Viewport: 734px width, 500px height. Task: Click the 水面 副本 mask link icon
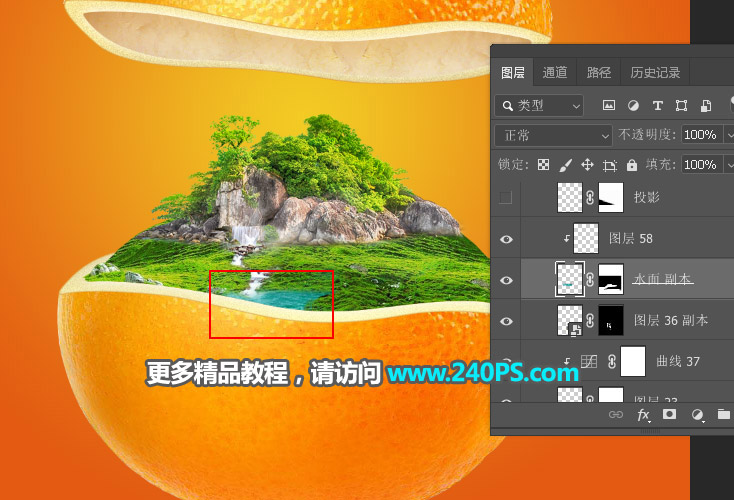[x=590, y=280]
